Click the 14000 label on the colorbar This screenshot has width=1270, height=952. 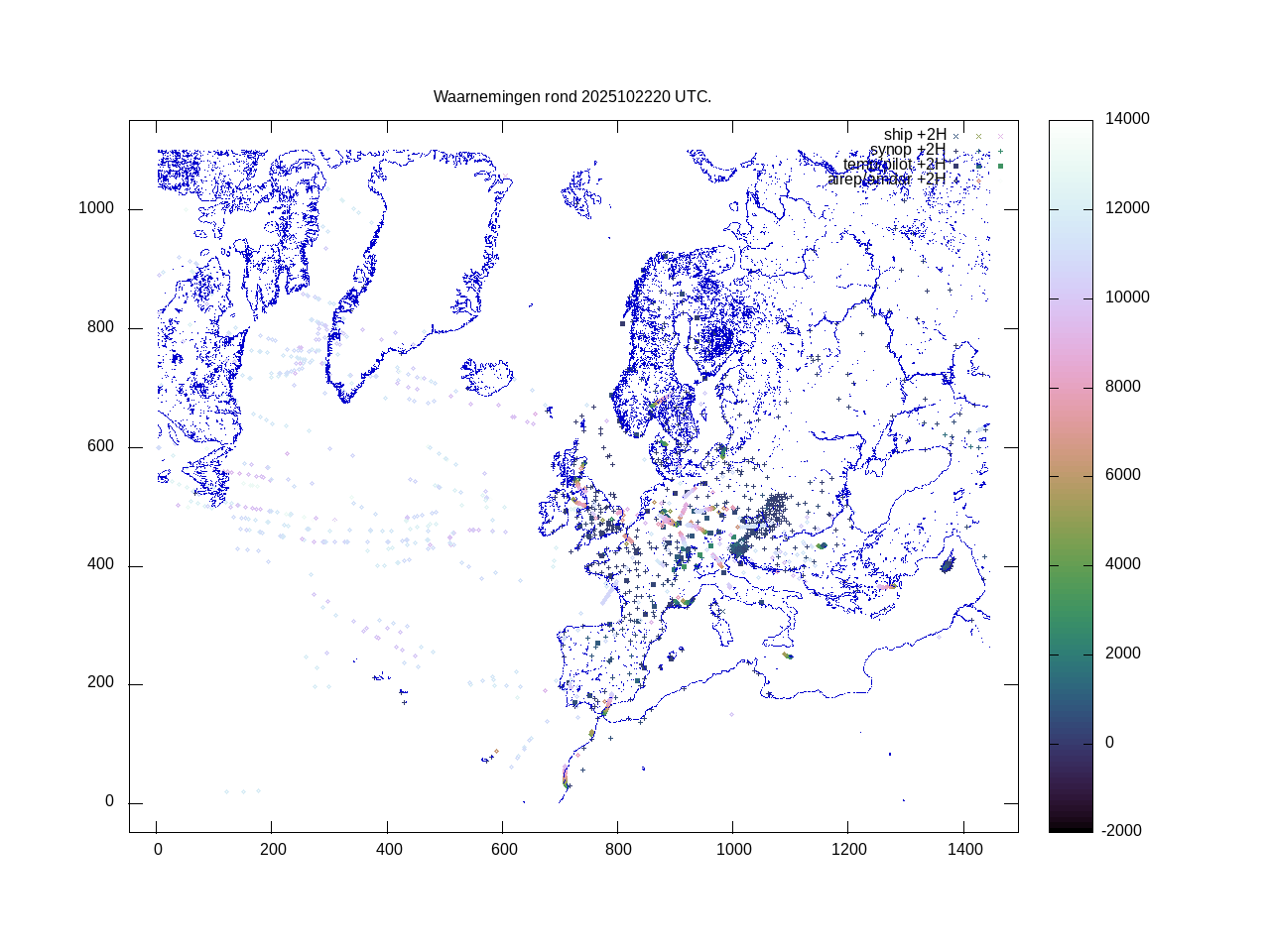pyautogui.click(x=1127, y=119)
